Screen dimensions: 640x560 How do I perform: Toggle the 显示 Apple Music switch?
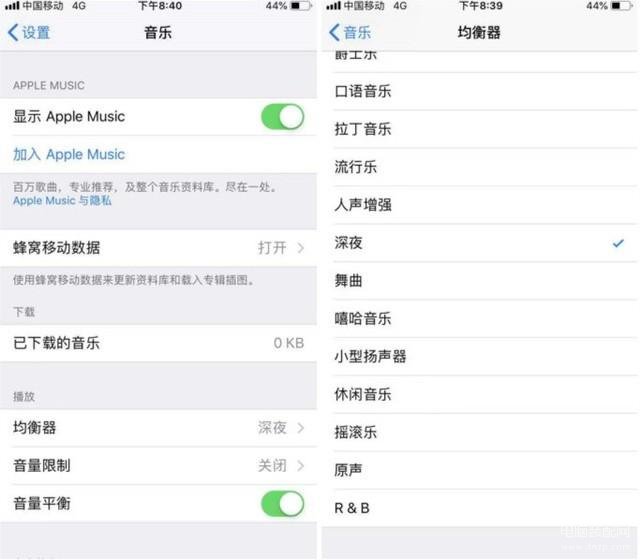point(282,117)
